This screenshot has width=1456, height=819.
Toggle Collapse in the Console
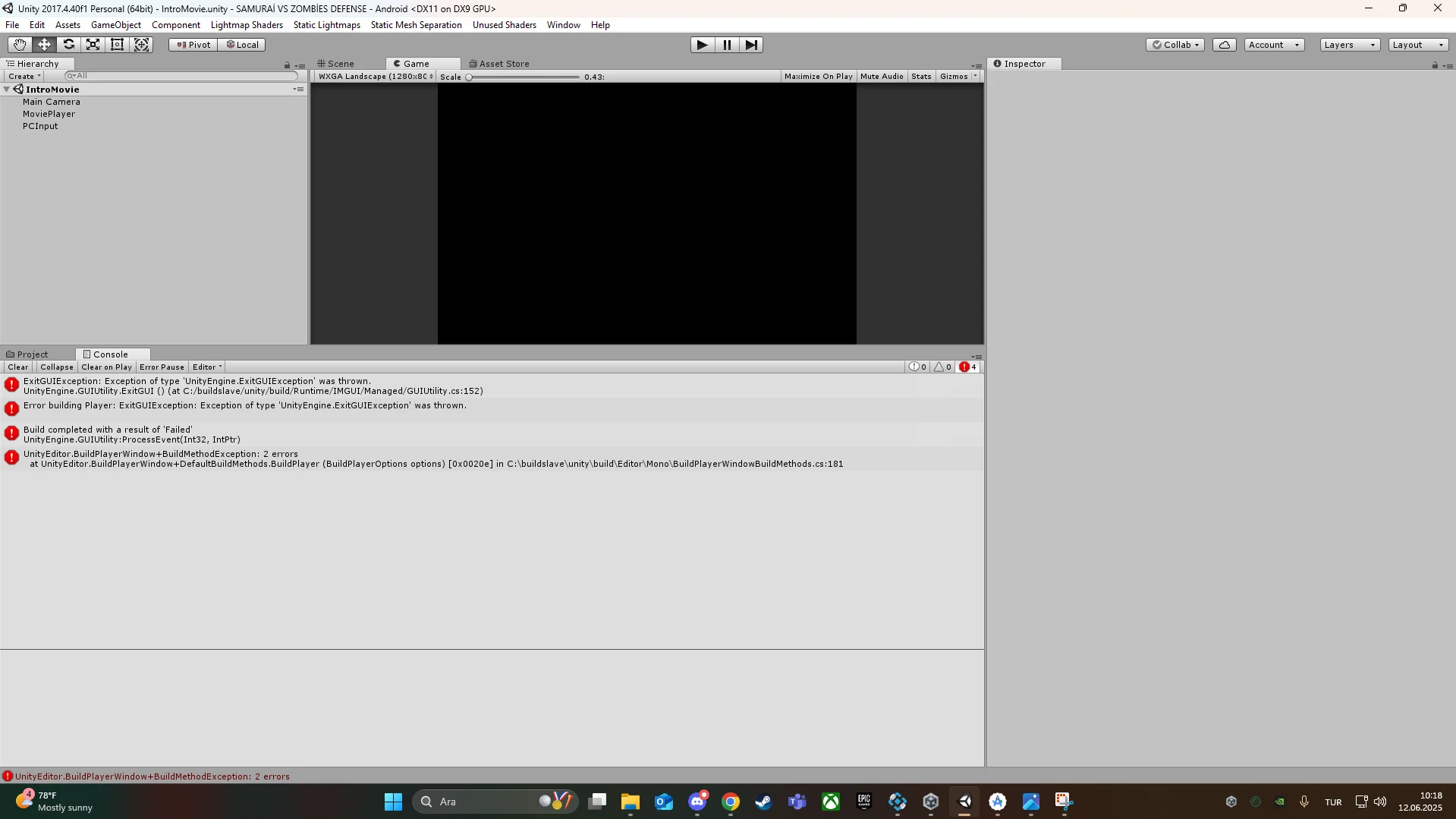tap(57, 367)
